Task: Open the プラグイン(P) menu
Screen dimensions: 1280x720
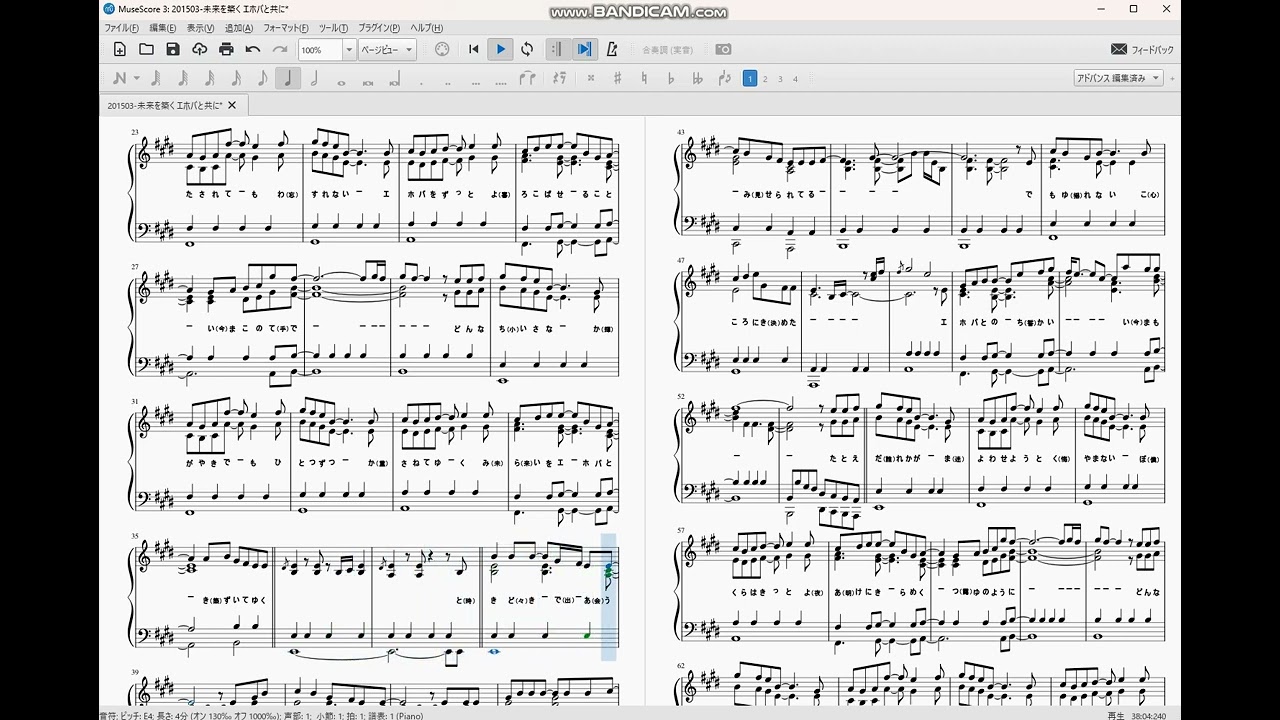Action: coord(379,28)
